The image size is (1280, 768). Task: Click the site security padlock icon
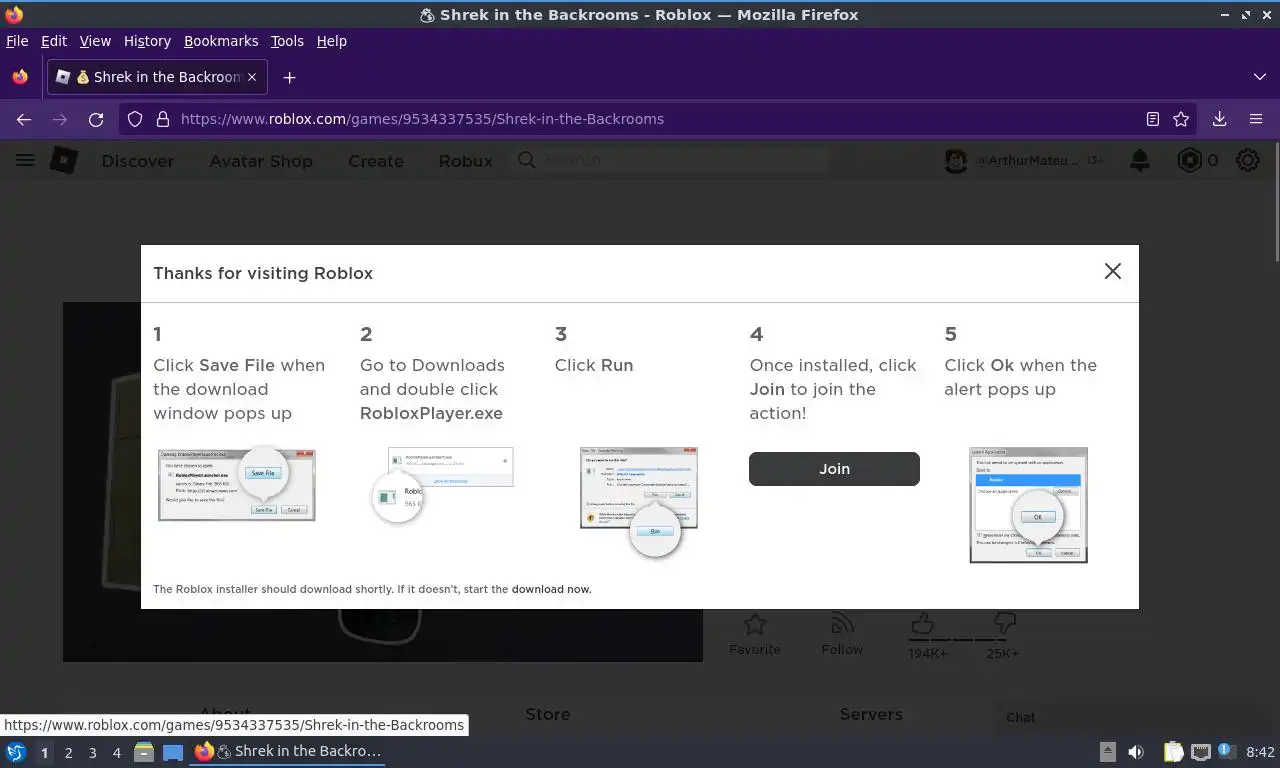coord(162,119)
